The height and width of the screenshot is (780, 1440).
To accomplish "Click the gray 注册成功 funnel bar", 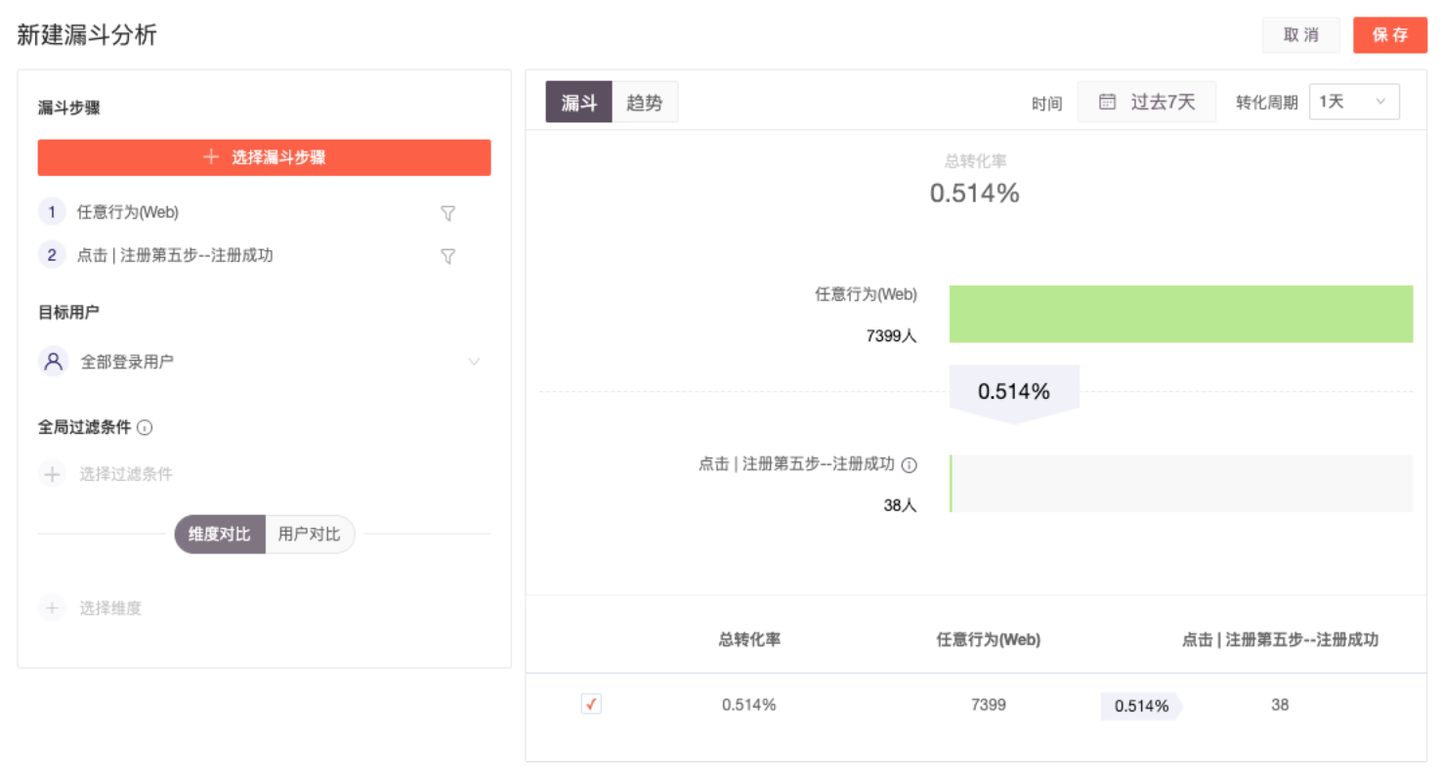I will [1181, 484].
